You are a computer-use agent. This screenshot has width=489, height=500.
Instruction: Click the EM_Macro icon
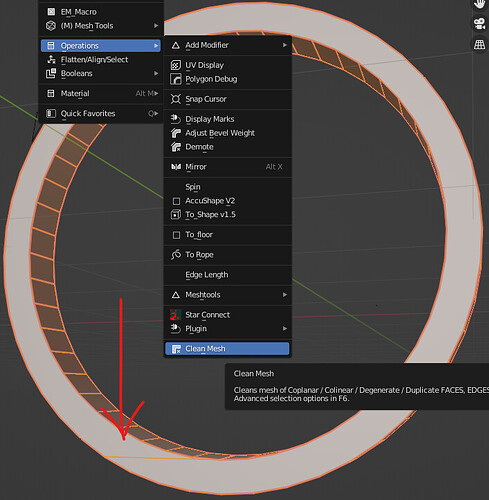click(51, 12)
